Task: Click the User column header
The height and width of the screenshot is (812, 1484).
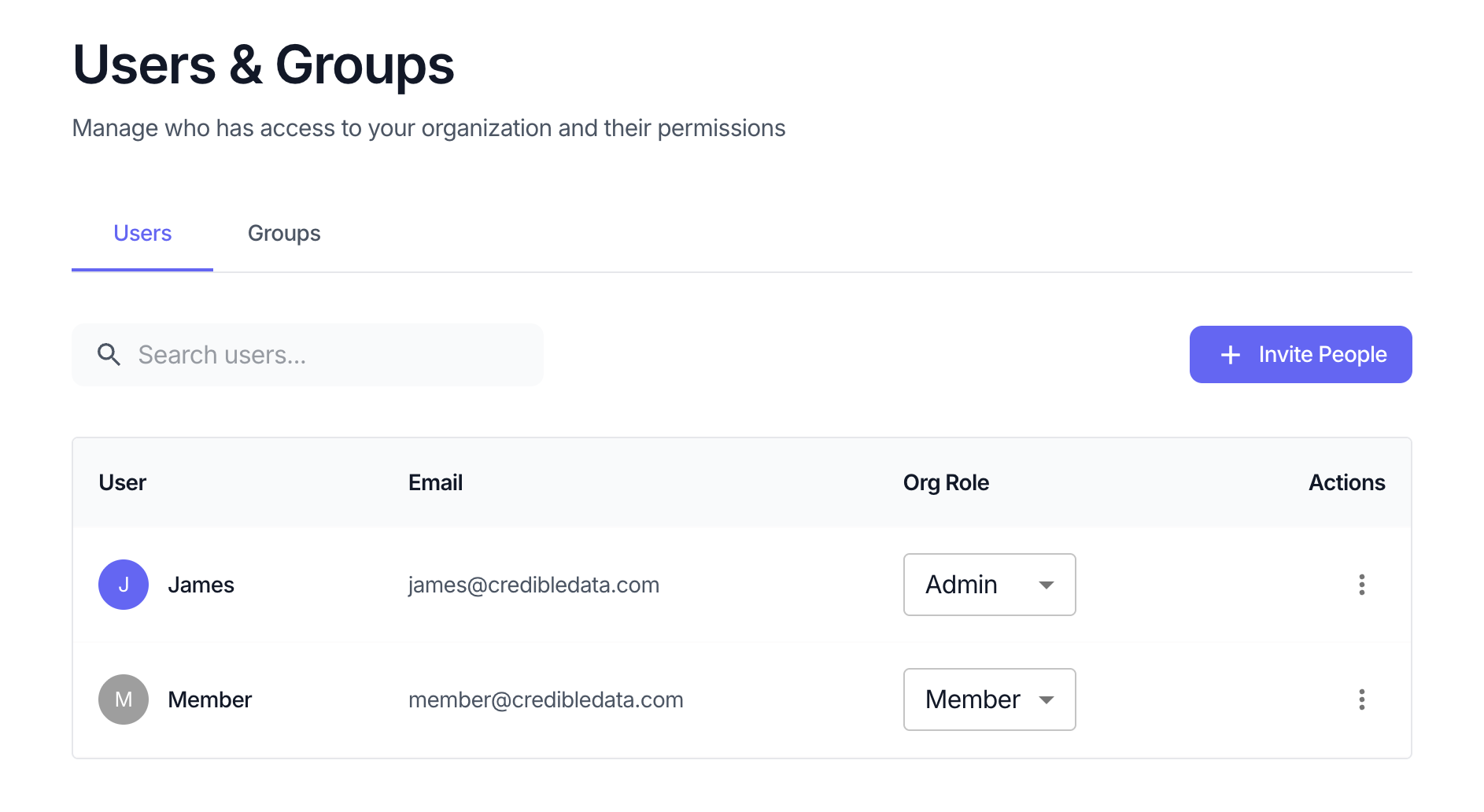Action: pos(123,482)
